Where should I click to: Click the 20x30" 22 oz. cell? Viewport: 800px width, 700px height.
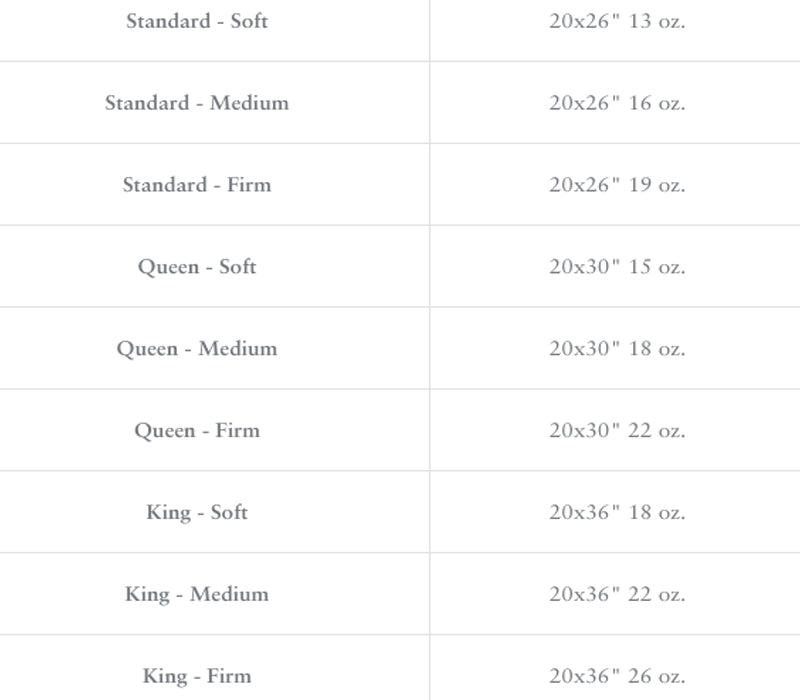pyautogui.click(x=616, y=431)
